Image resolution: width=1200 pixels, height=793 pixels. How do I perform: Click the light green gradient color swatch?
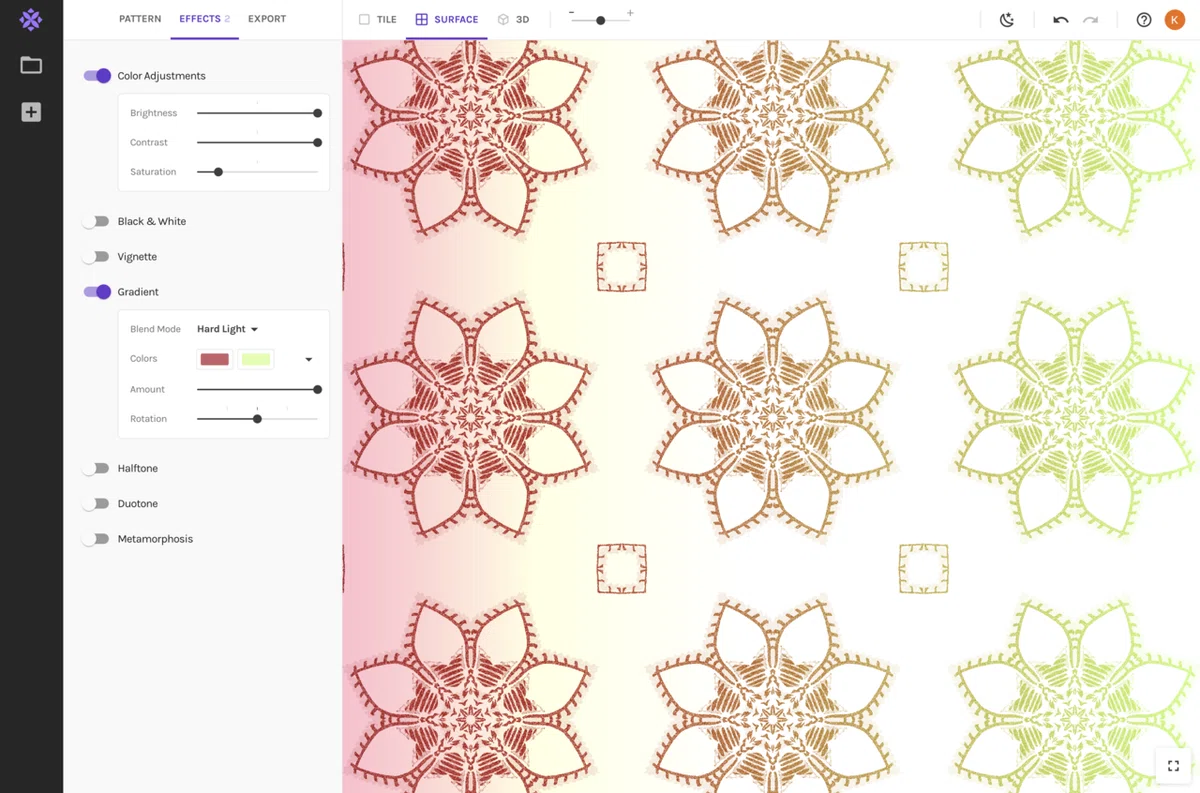click(256, 359)
